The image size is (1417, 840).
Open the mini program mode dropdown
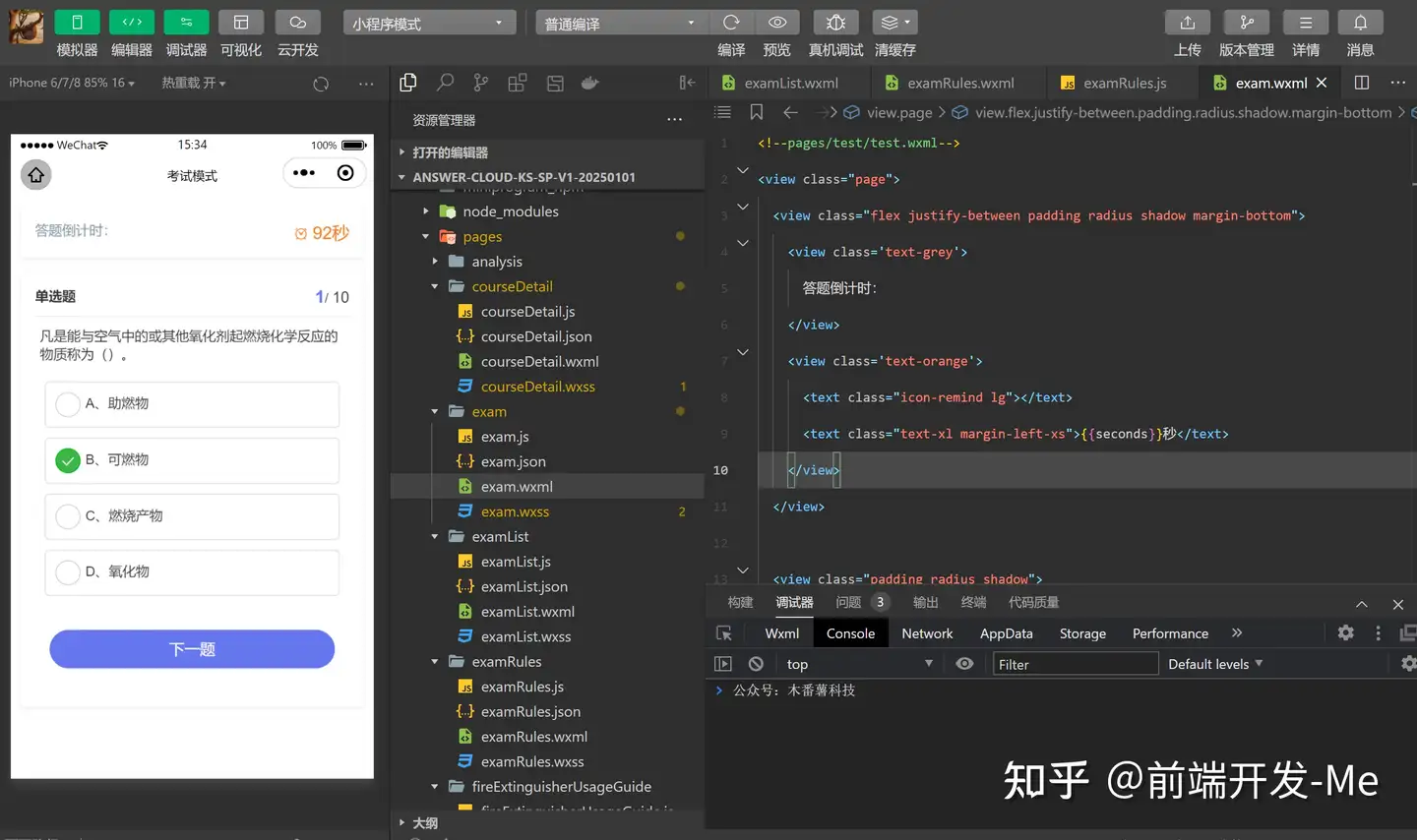[x=429, y=23]
